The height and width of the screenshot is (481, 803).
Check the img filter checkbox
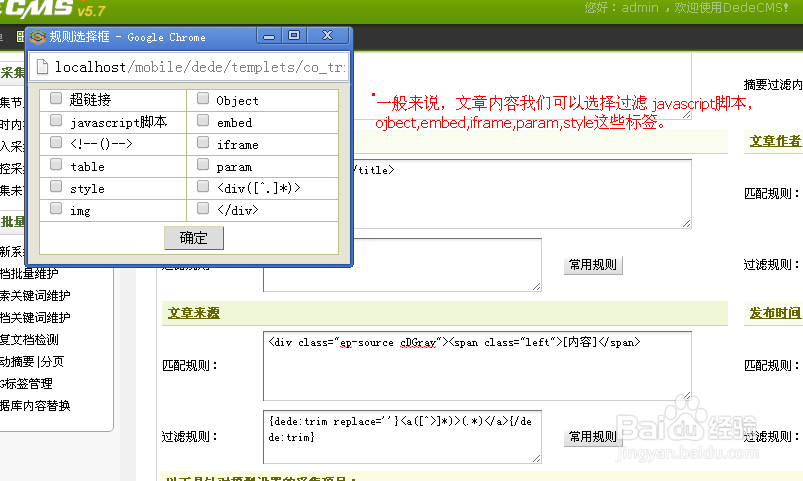click(x=56, y=209)
